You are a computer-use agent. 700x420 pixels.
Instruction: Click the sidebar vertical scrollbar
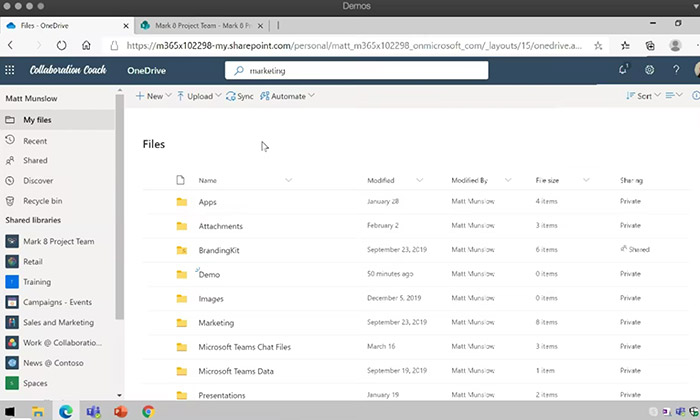119,206
